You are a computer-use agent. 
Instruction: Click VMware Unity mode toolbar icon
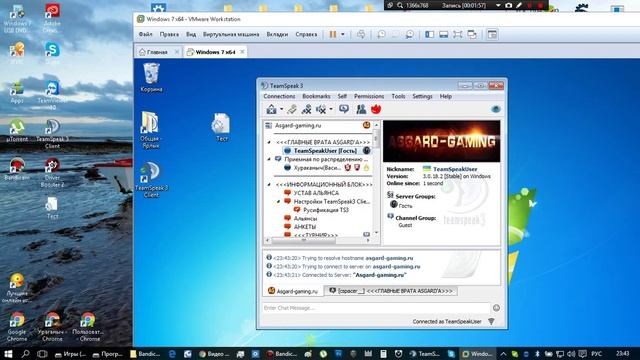point(472,34)
